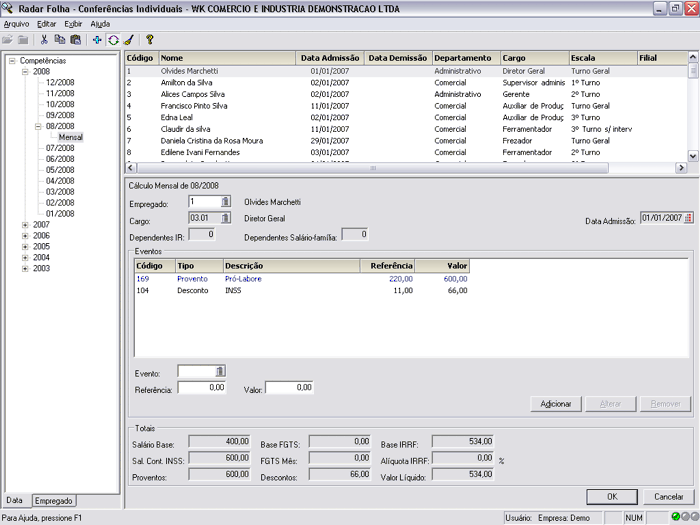
Task: Click the yellow question mark help icon
Action: (150, 40)
